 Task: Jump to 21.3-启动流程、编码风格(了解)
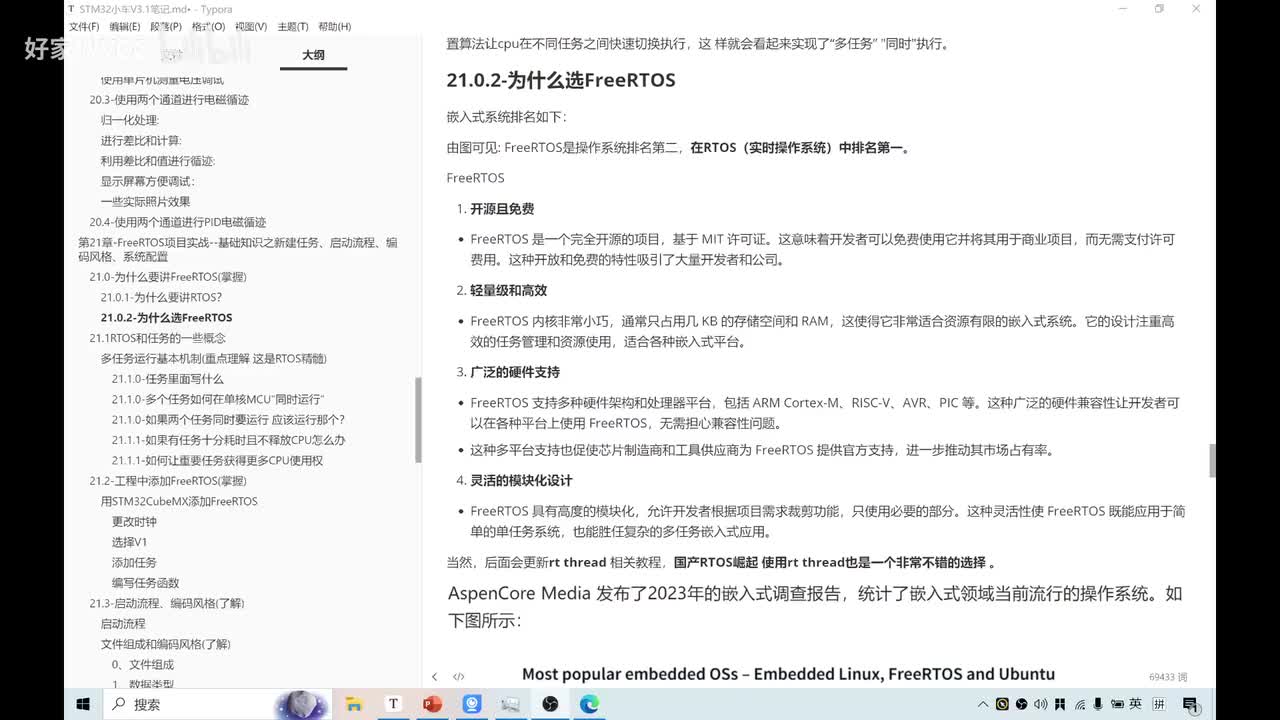[166, 603]
